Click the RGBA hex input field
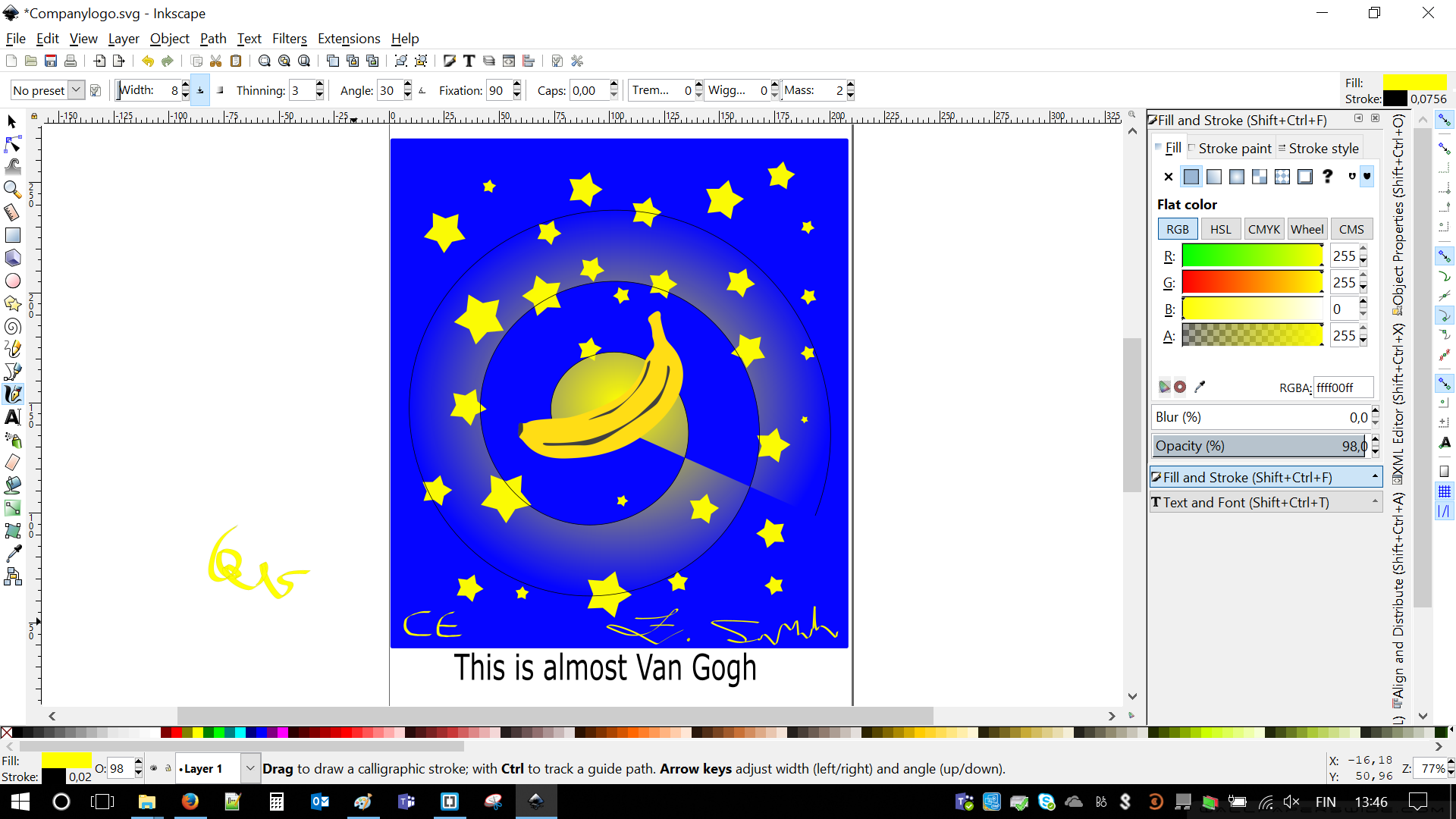This screenshot has height=819, width=1456. click(1343, 388)
